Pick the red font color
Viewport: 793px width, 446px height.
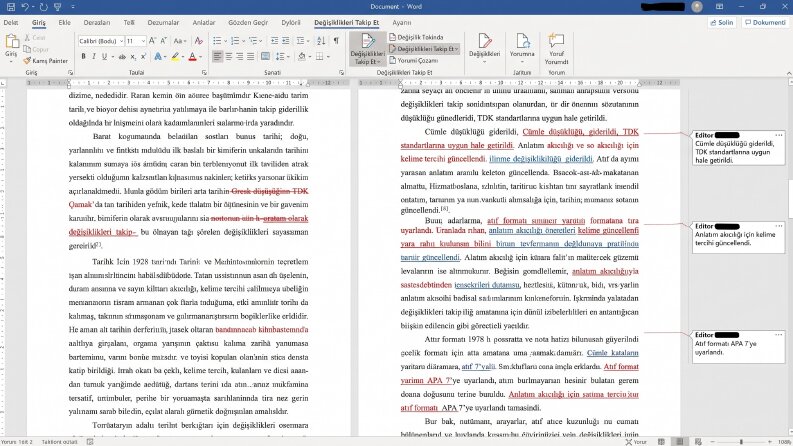coord(192,57)
